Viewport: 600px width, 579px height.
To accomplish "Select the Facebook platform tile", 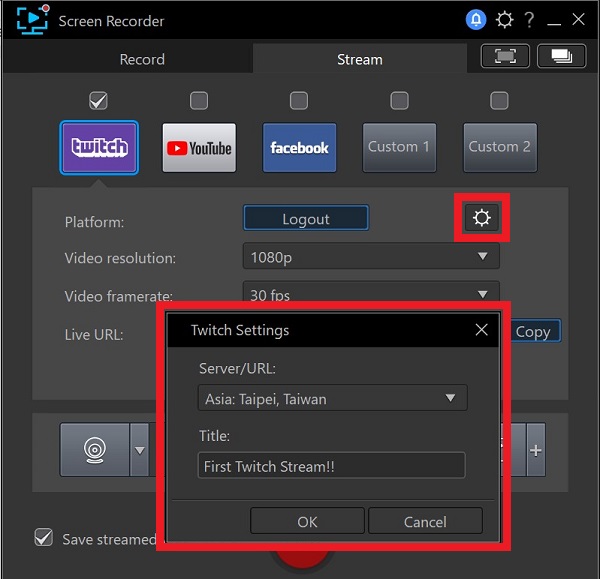I will 299,147.
